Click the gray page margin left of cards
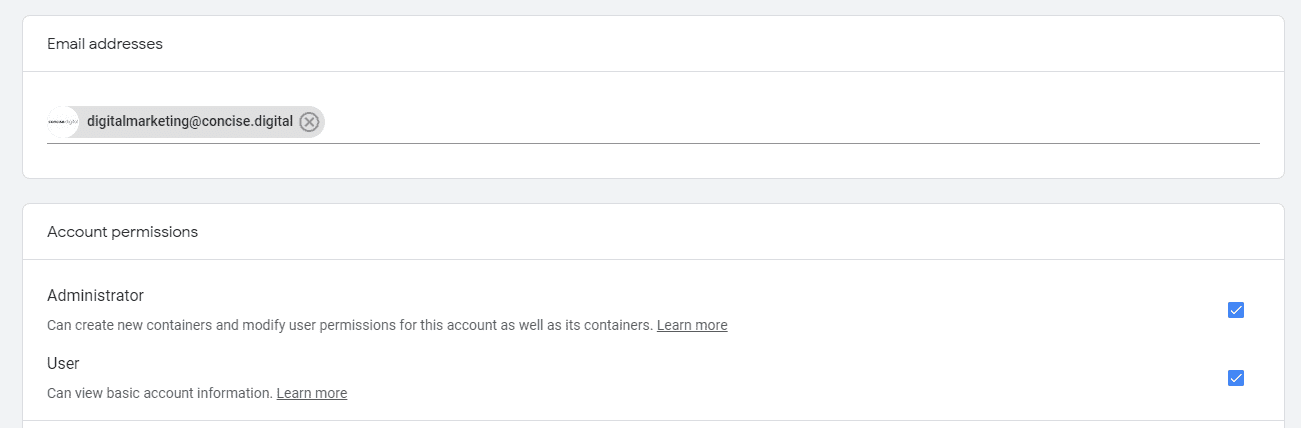Viewport: 1301px width, 428px height. [x=10, y=200]
